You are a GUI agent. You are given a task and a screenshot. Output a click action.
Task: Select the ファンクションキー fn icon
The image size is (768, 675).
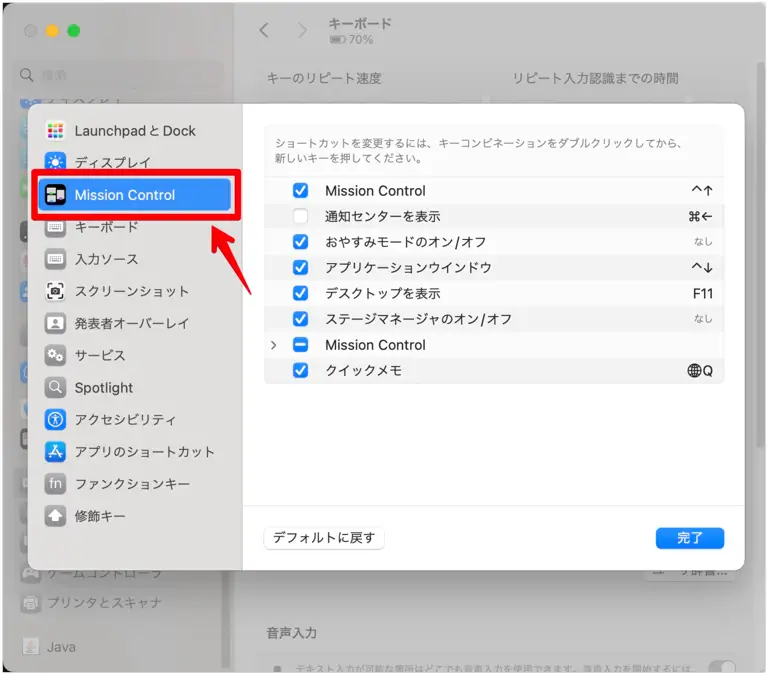click(x=55, y=484)
